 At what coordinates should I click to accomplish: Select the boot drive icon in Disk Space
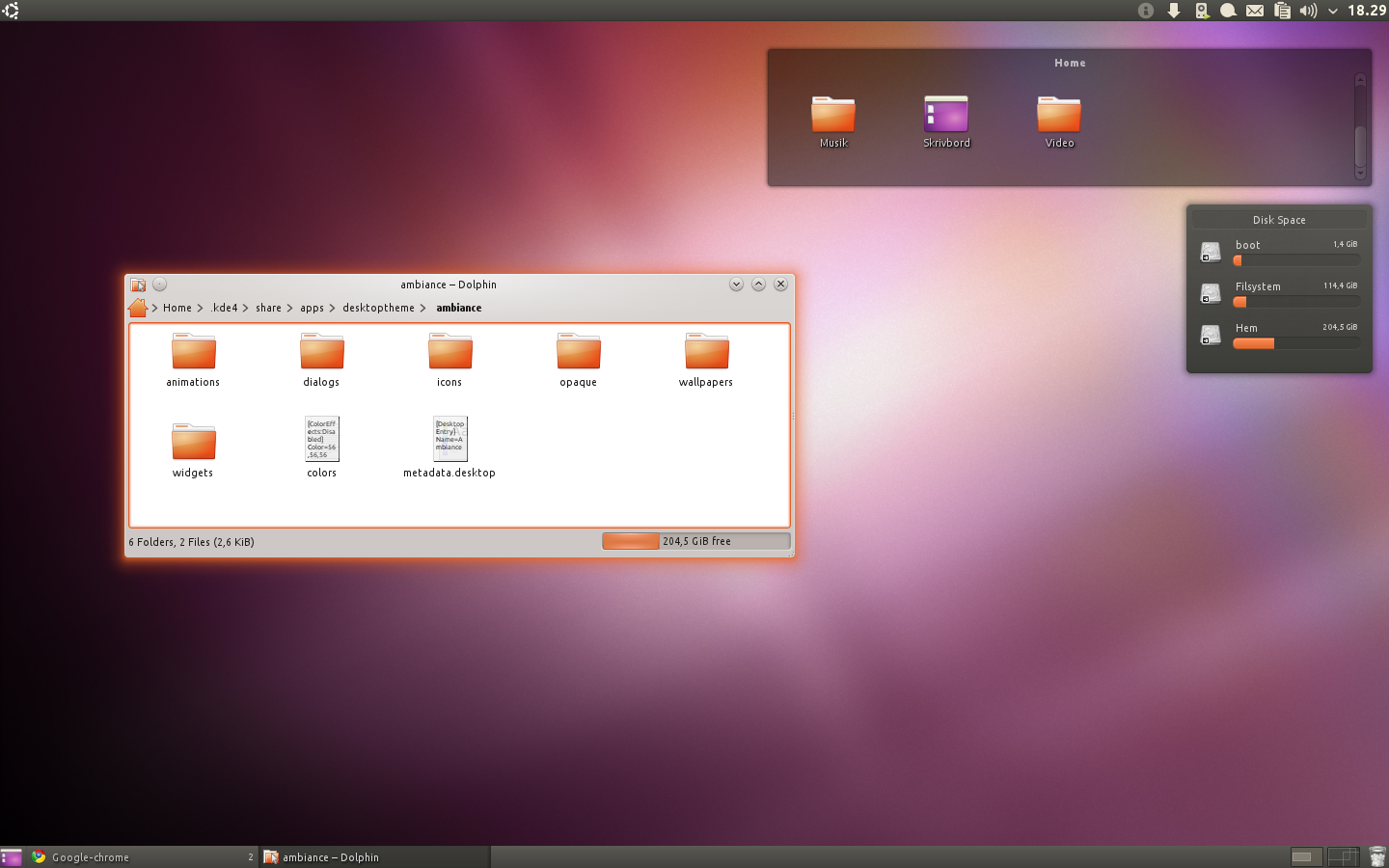coord(1211,253)
